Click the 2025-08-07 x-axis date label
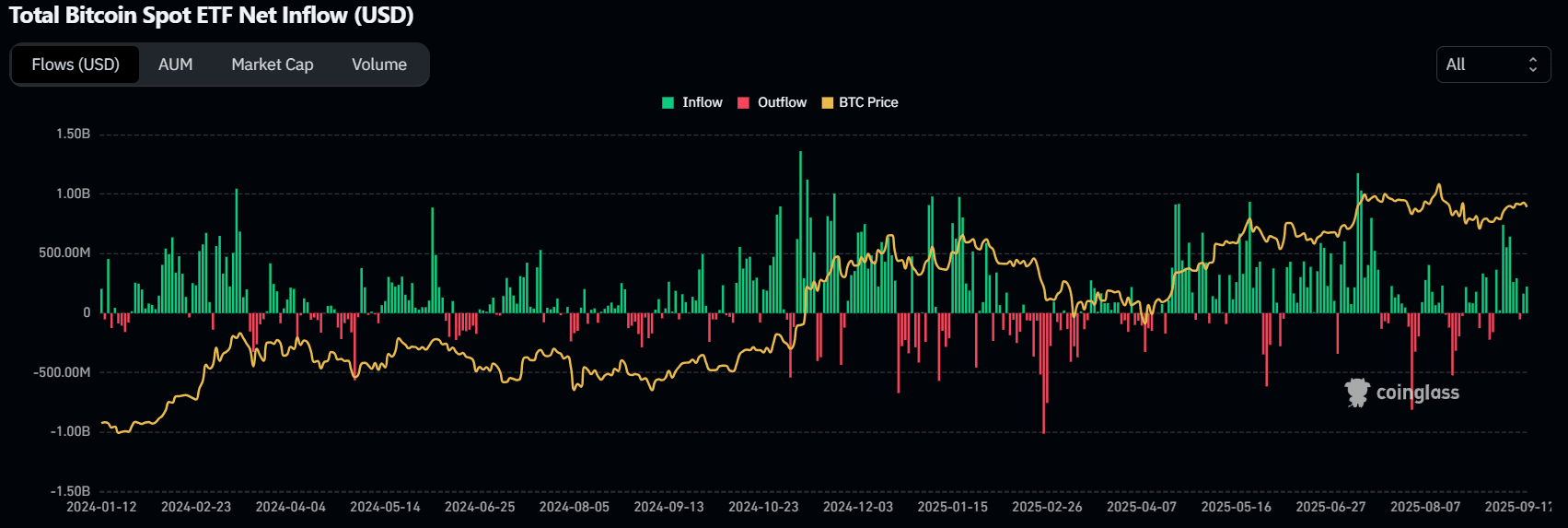 tap(1425, 507)
